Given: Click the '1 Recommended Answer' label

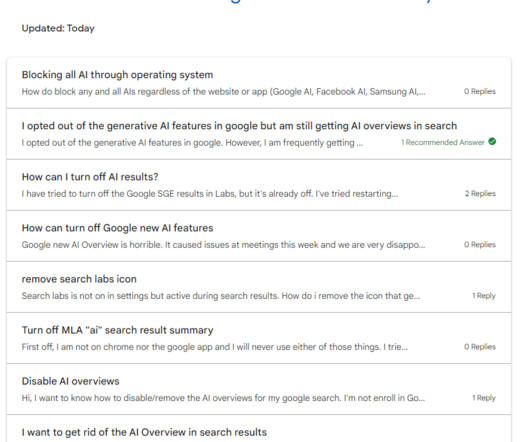Looking at the screenshot, I should pyautogui.click(x=443, y=142).
